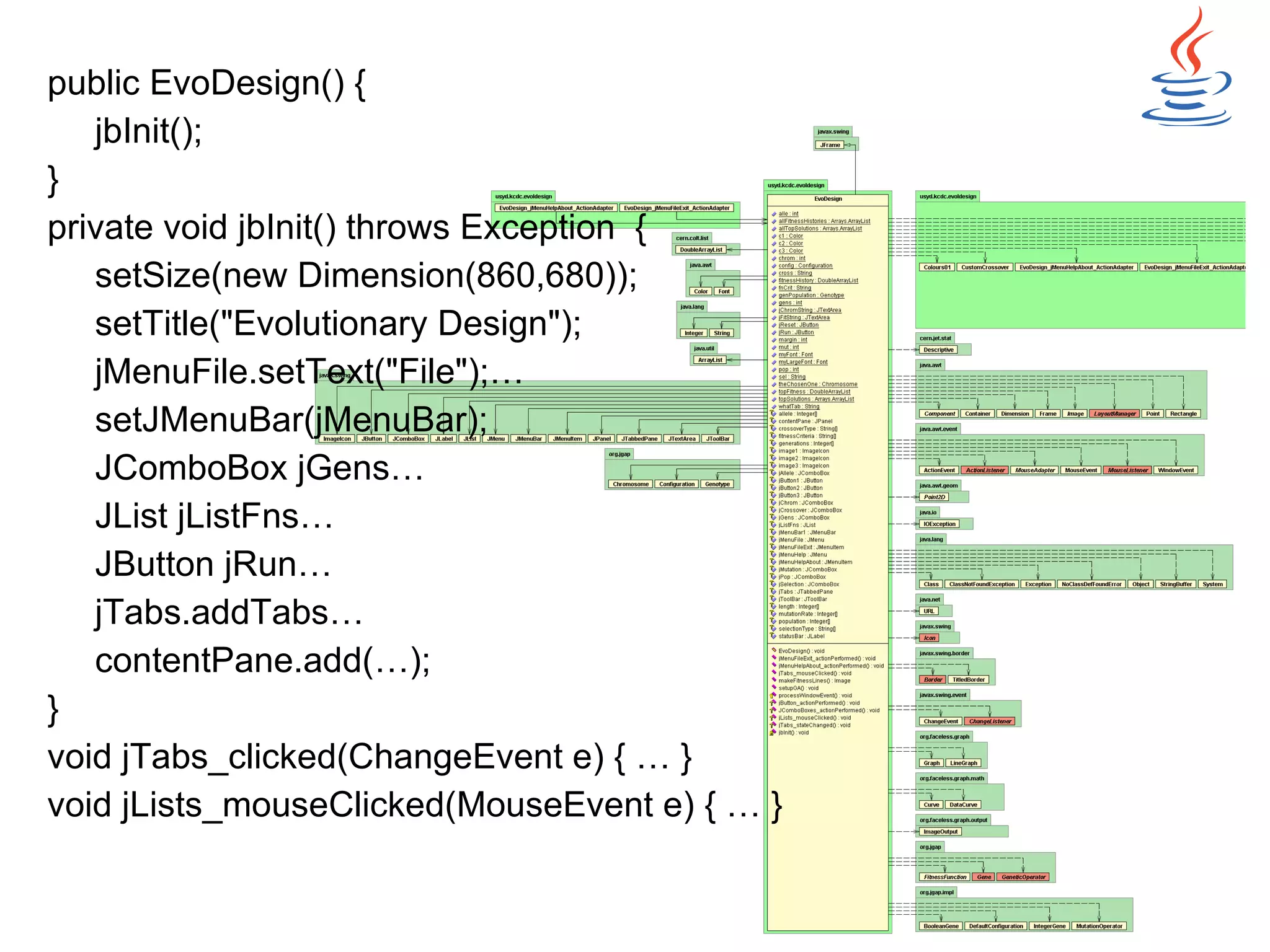Viewport: 1270px width, 952px height.
Task: Select the LineGraph class box
Action: click(963, 764)
